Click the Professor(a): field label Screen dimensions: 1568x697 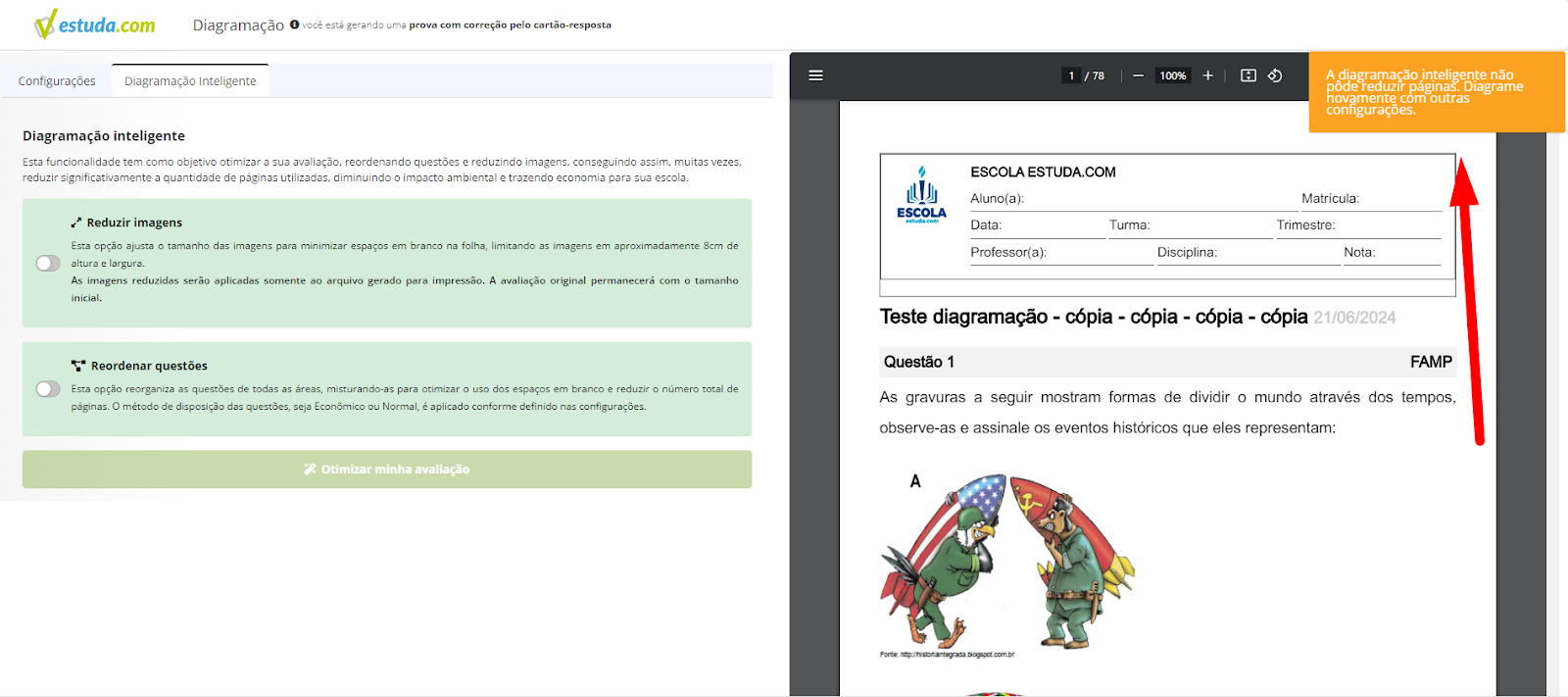1008,252
